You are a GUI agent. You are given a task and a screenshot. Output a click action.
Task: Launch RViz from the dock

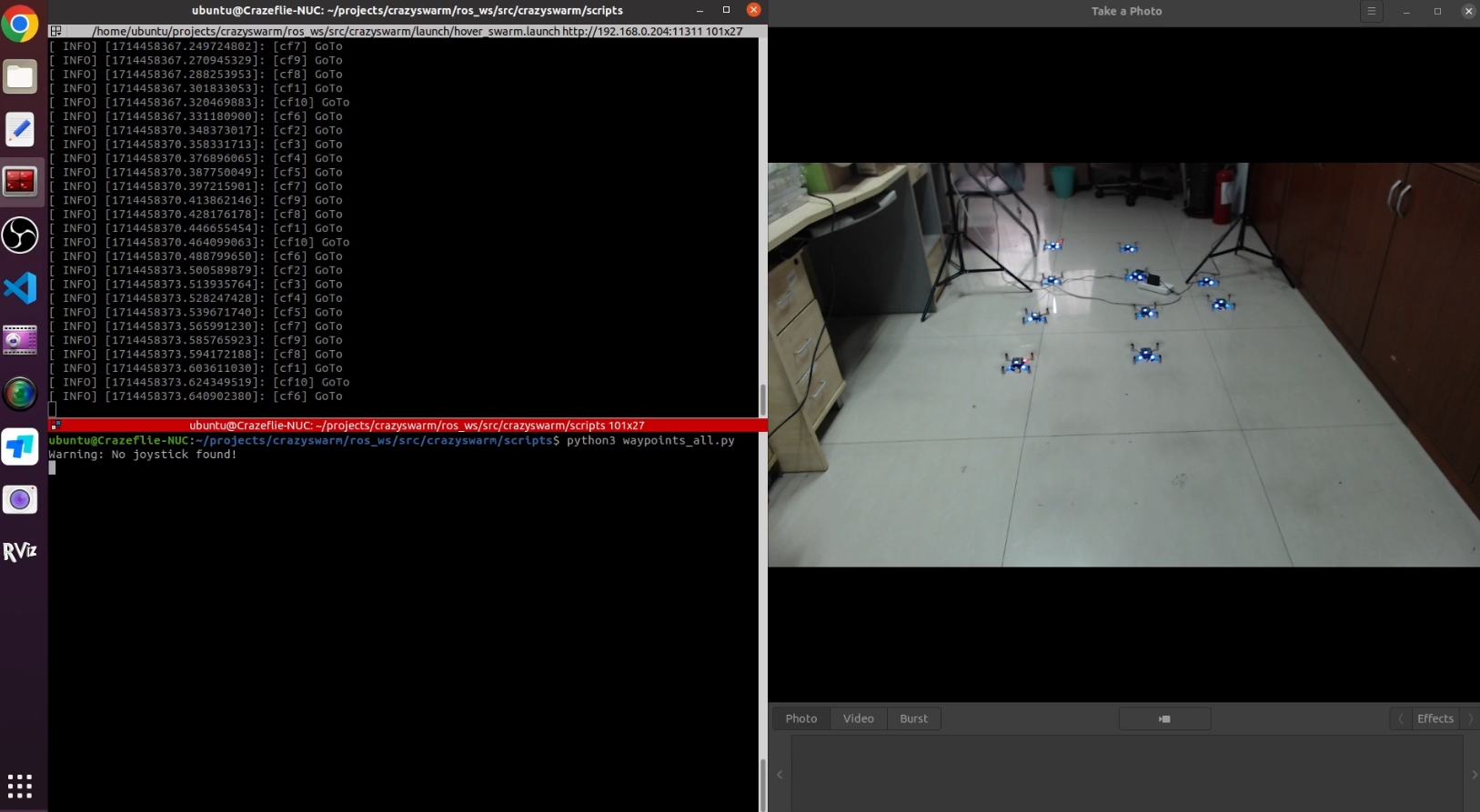(20, 552)
